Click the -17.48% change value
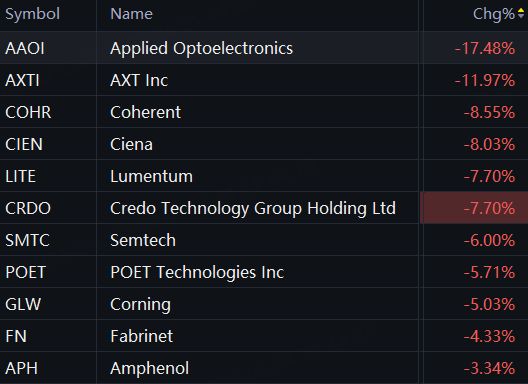 pyautogui.click(x=485, y=48)
